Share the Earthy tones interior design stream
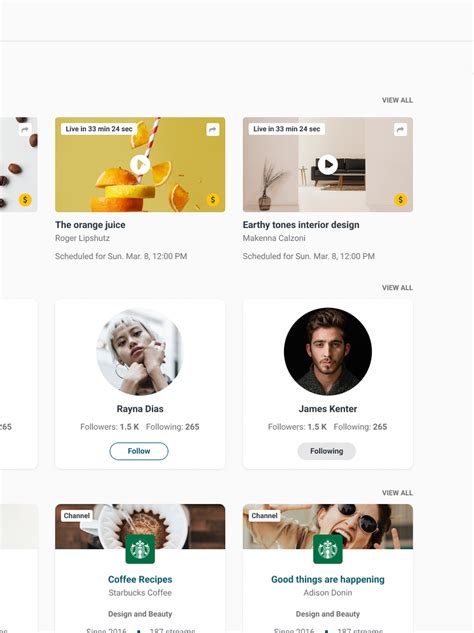474x633 pixels. pyautogui.click(x=400, y=130)
